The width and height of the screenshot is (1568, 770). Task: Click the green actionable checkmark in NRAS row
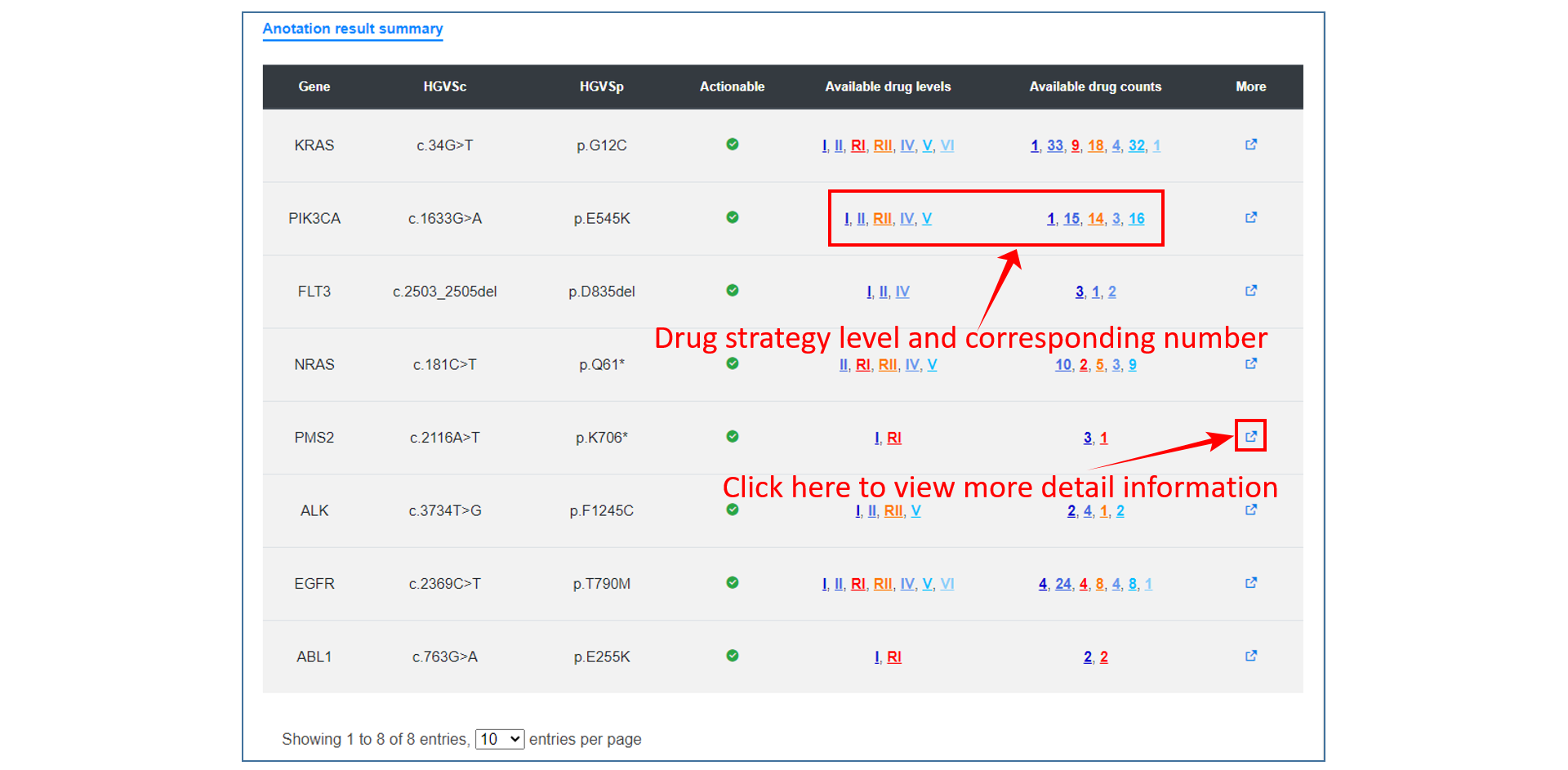point(733,363)
